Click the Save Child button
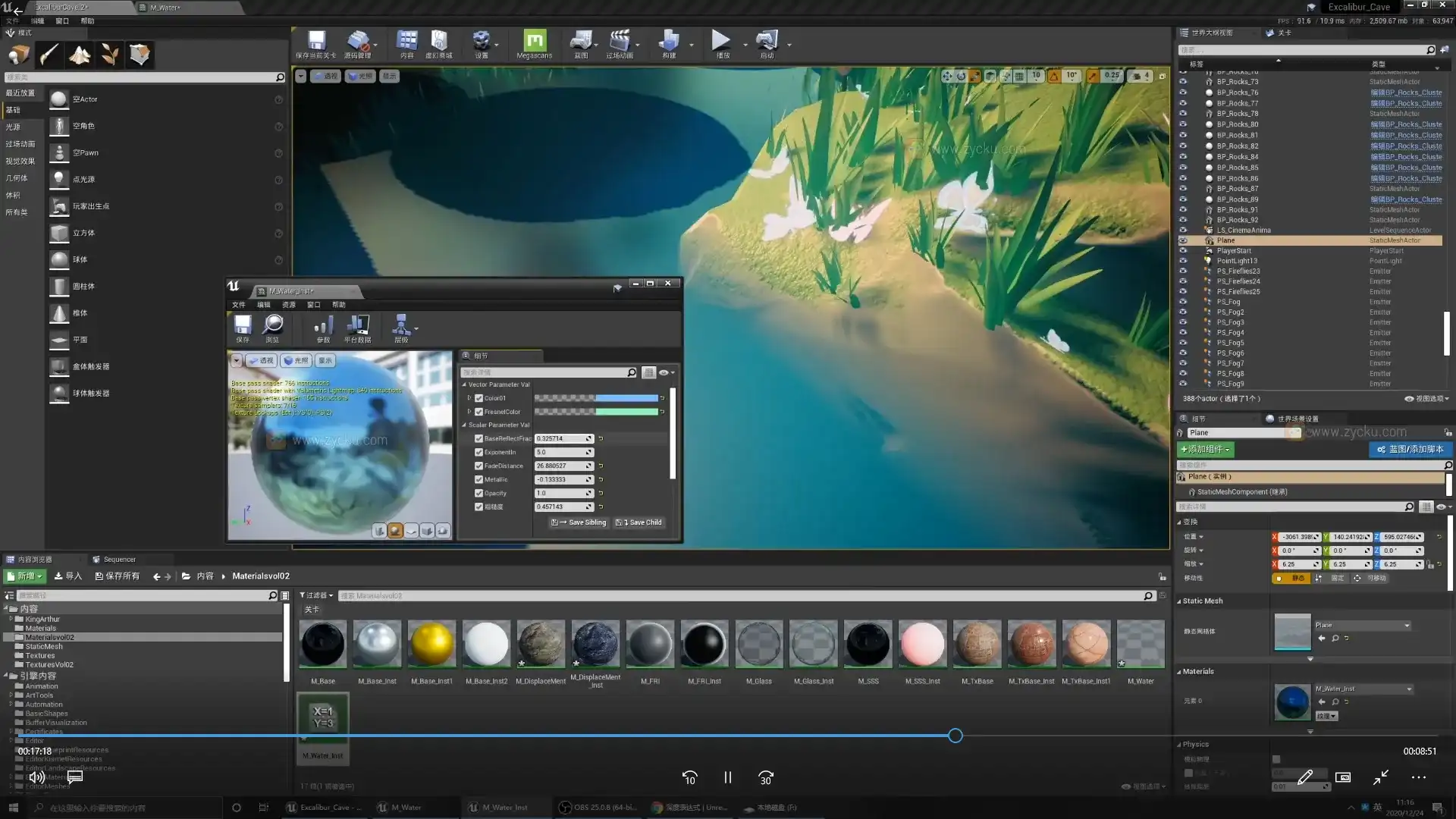This screenshot has width=1456, height=819. [x=639, y=522]
